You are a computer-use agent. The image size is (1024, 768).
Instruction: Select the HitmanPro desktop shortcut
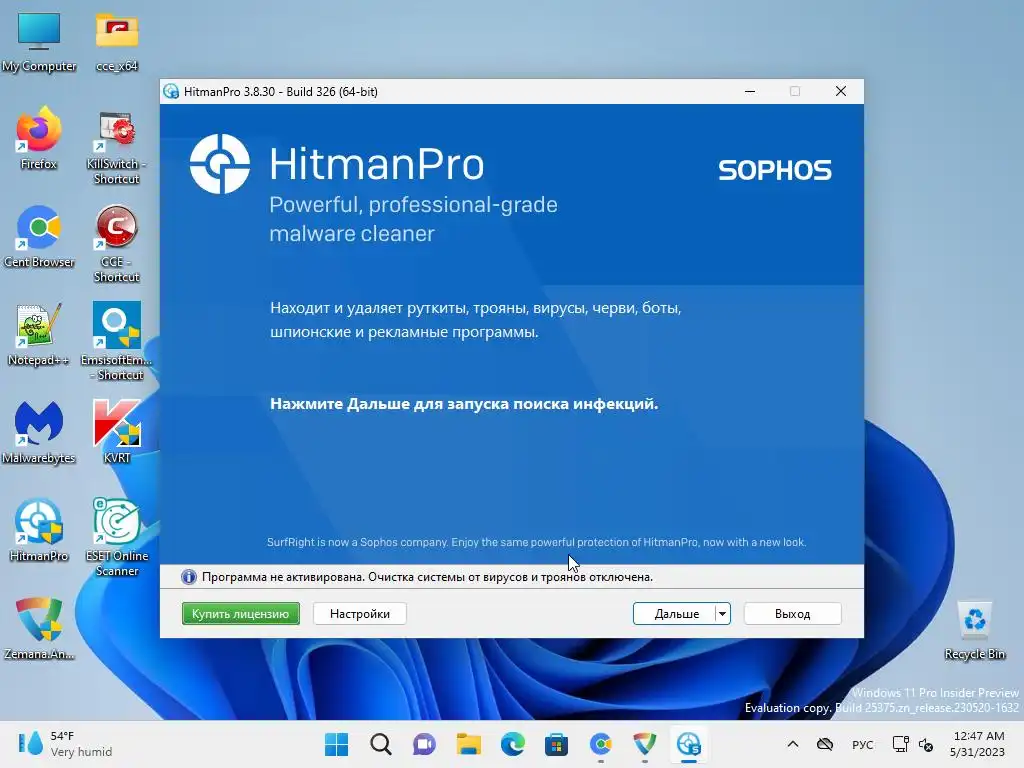coord(39,530)
